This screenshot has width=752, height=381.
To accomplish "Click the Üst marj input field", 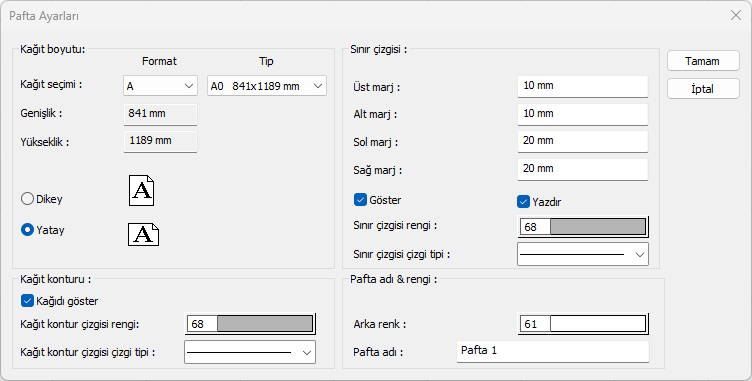I will [583, 86].
